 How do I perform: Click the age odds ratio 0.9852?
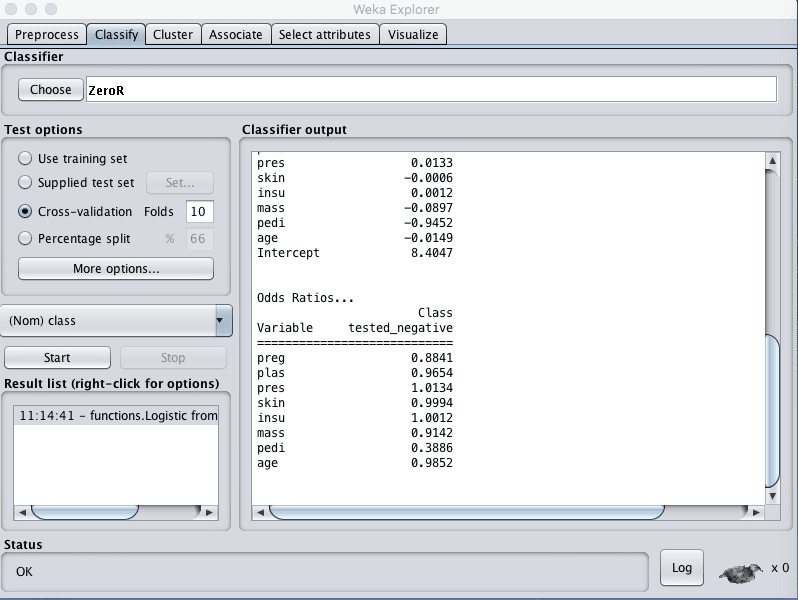coord(432,462)
